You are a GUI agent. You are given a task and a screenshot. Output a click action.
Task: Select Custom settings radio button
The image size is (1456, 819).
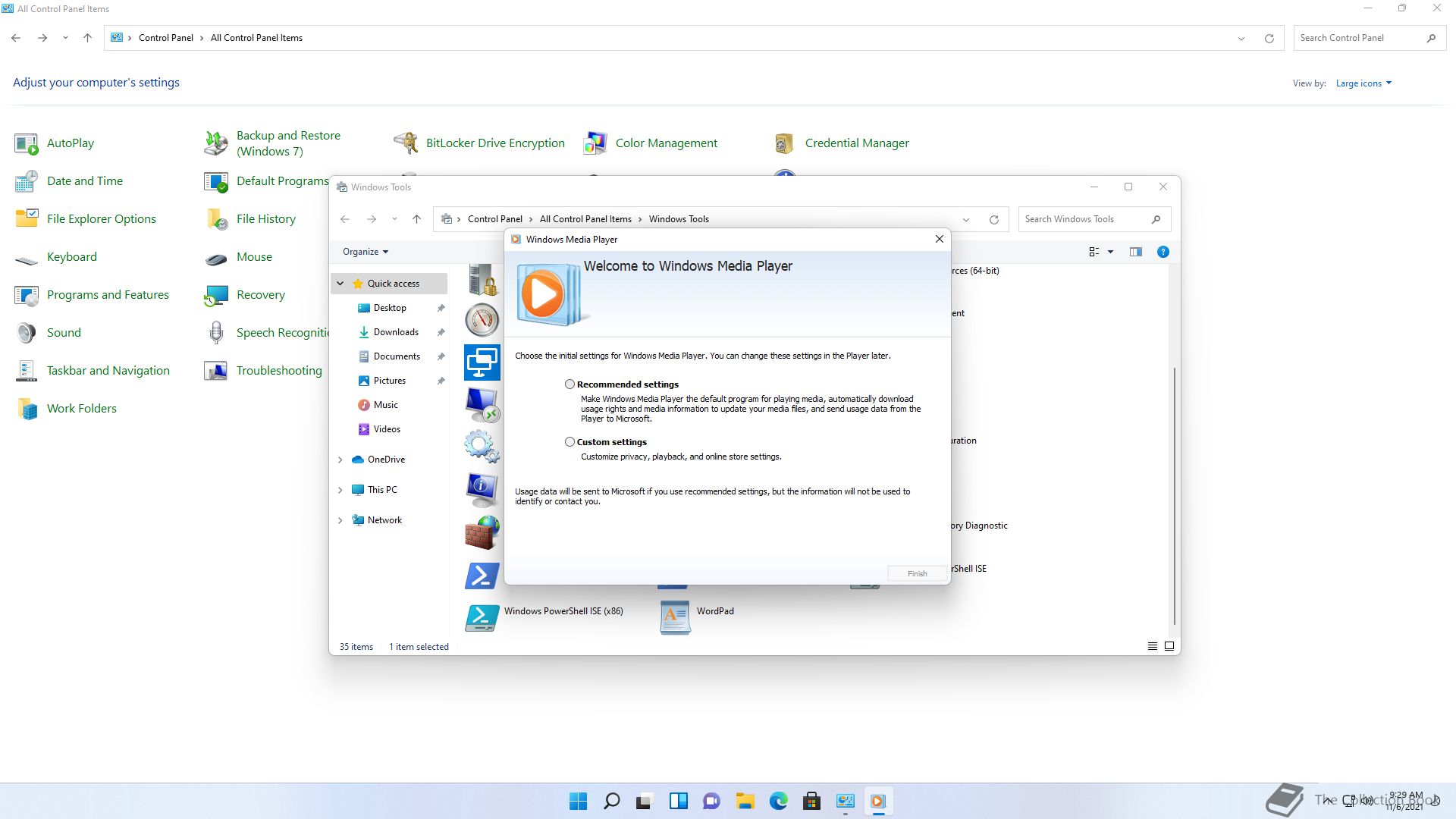(x=570, y=442)
